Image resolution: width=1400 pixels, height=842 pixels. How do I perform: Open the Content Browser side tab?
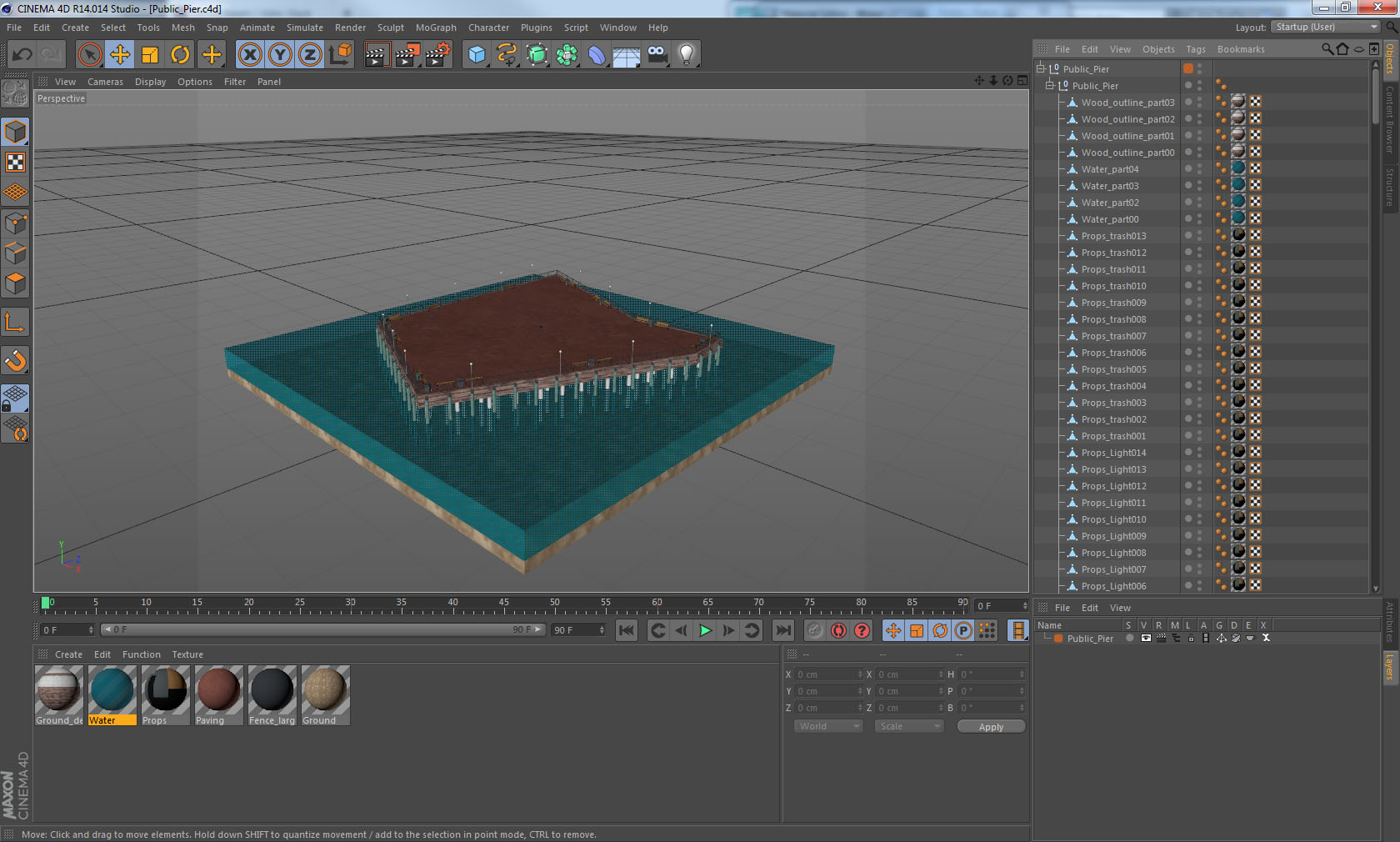(1390, 119)
